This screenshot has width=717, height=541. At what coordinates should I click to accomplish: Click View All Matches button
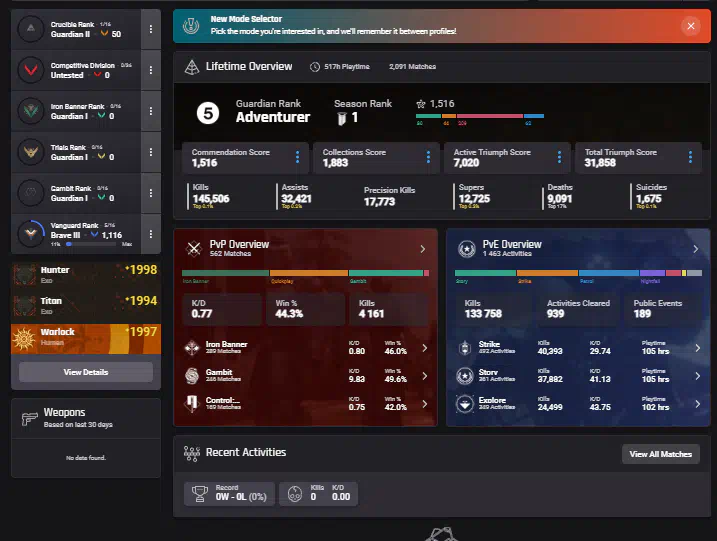coord(660,454)
